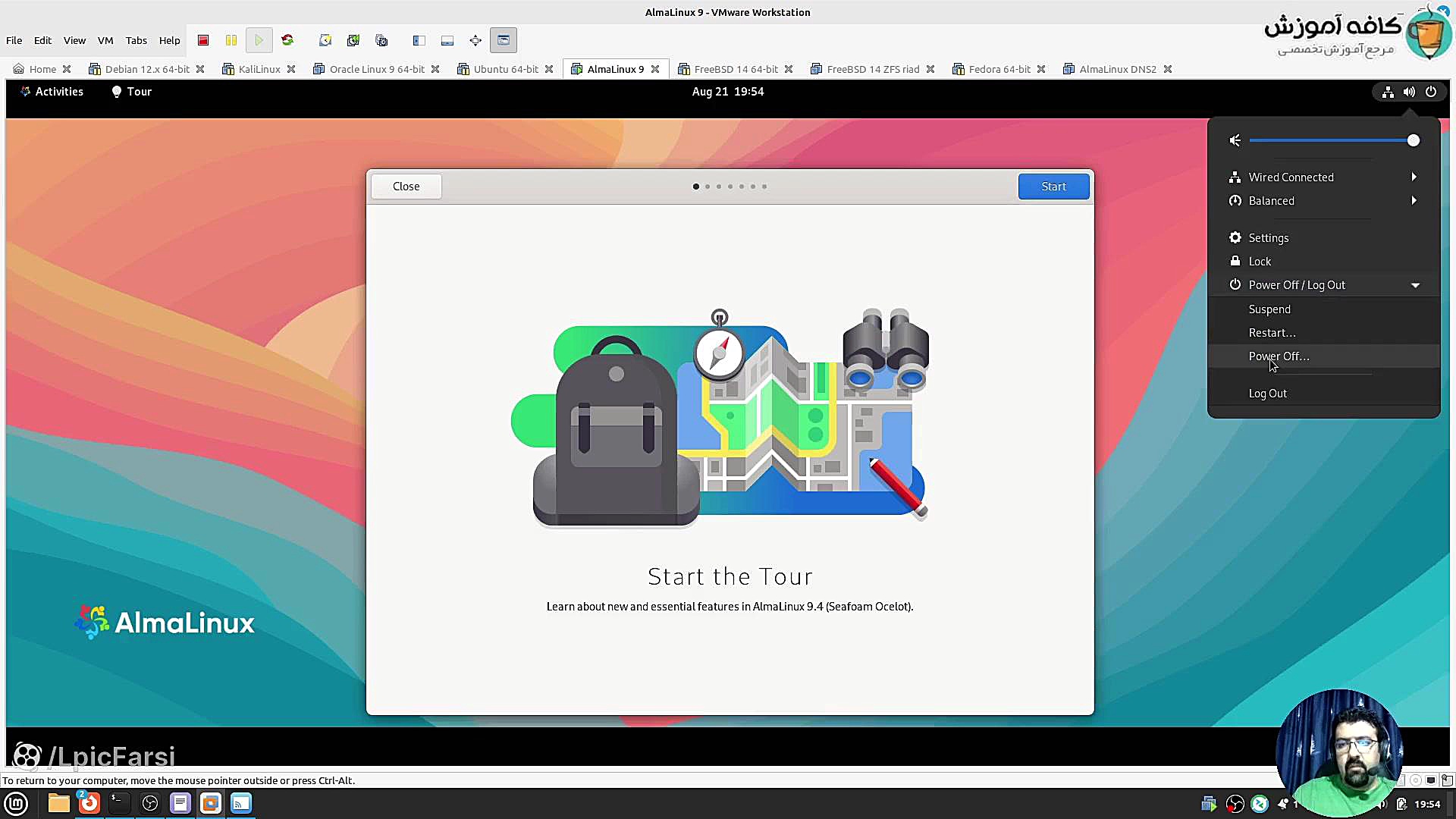
Task: Click the yellow suspend VM toolbar icon
Action: pos(231,40)
